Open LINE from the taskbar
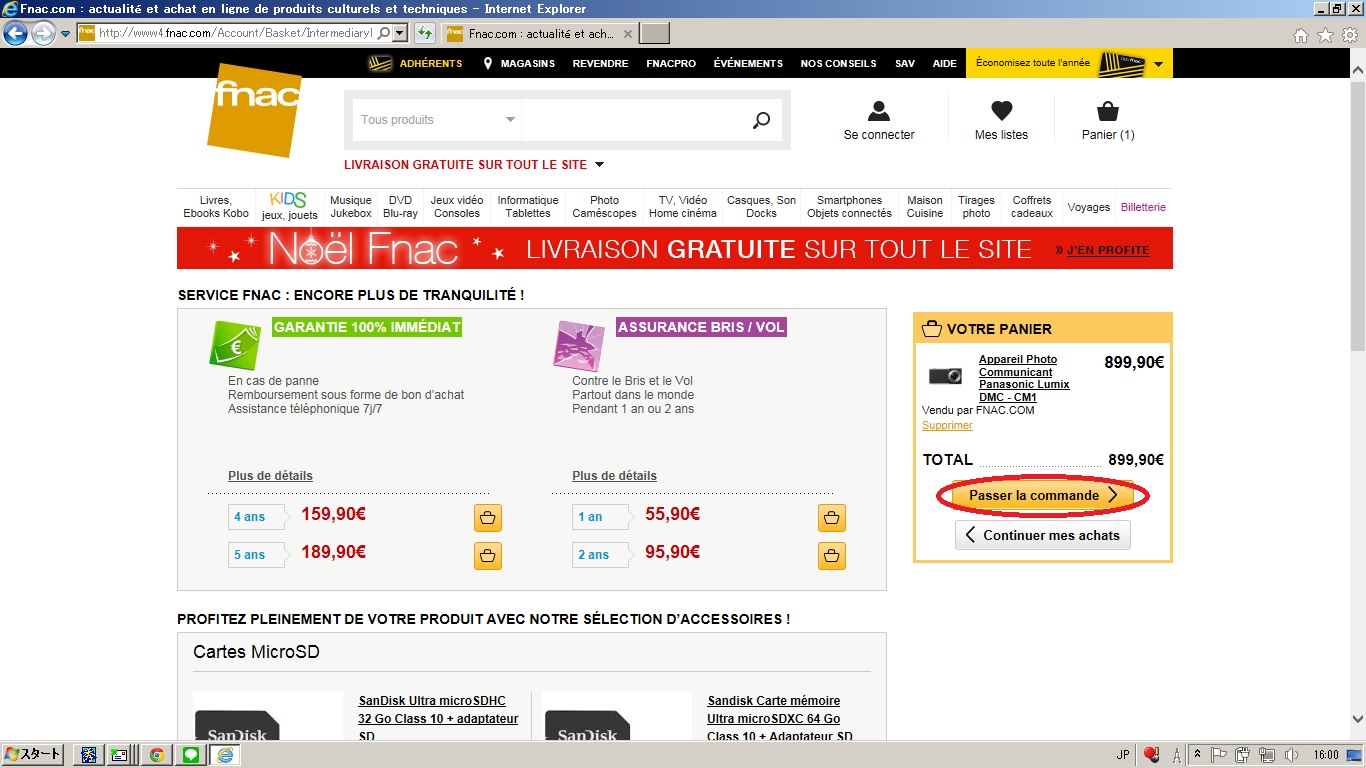The height and width of the screenshot is (768, 1366). click(x=190, y=755)
